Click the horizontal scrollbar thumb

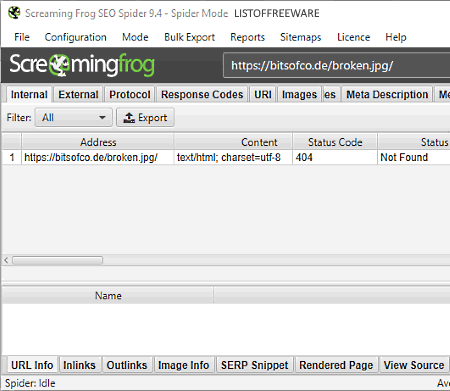click(58, 260)
